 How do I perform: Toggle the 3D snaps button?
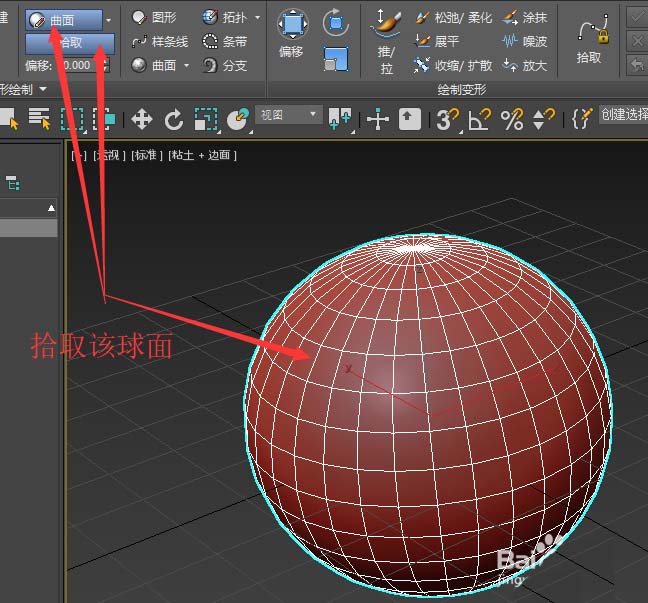[447, 120]
